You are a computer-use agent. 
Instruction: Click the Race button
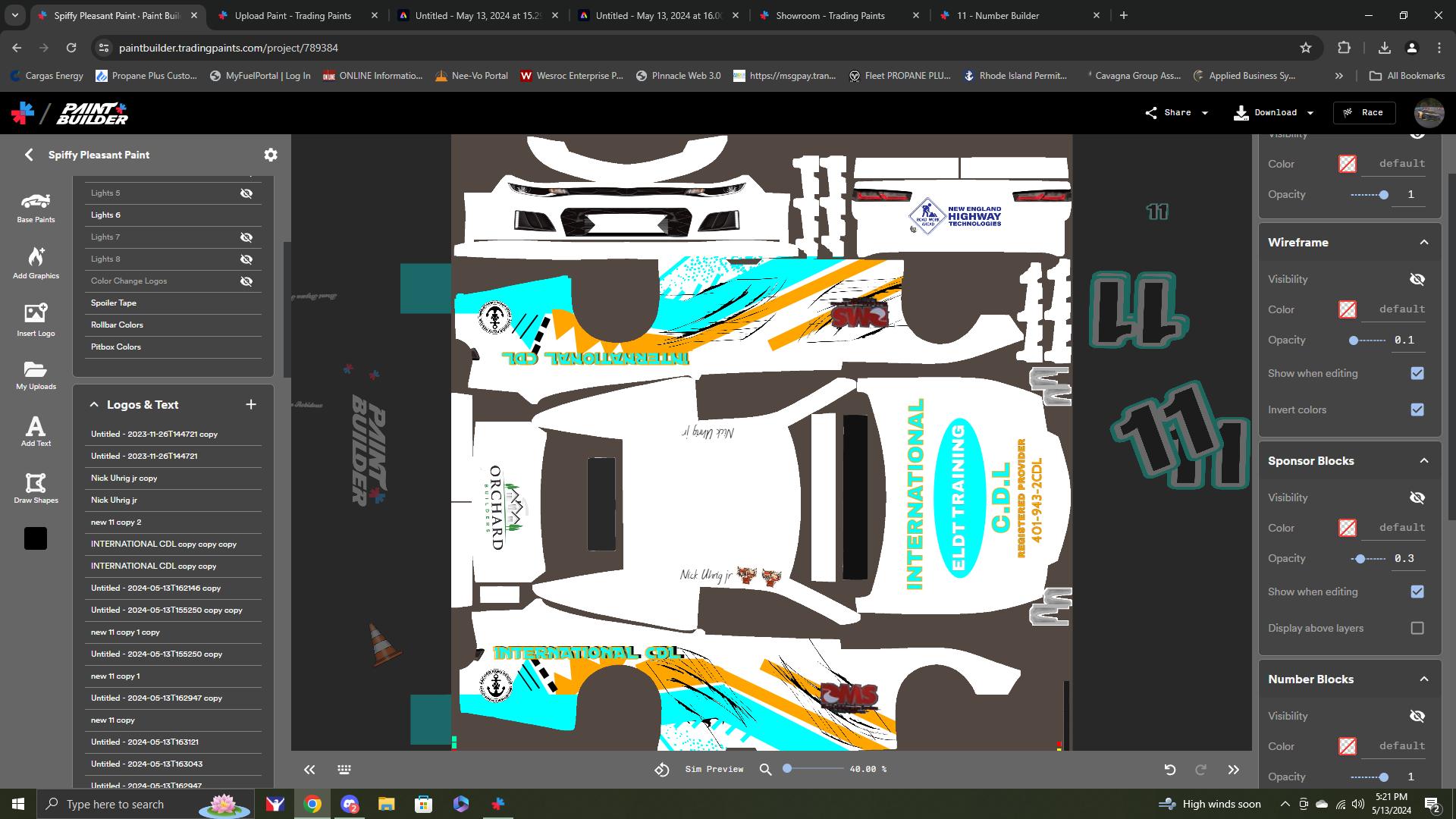(x=1363, y=112)
